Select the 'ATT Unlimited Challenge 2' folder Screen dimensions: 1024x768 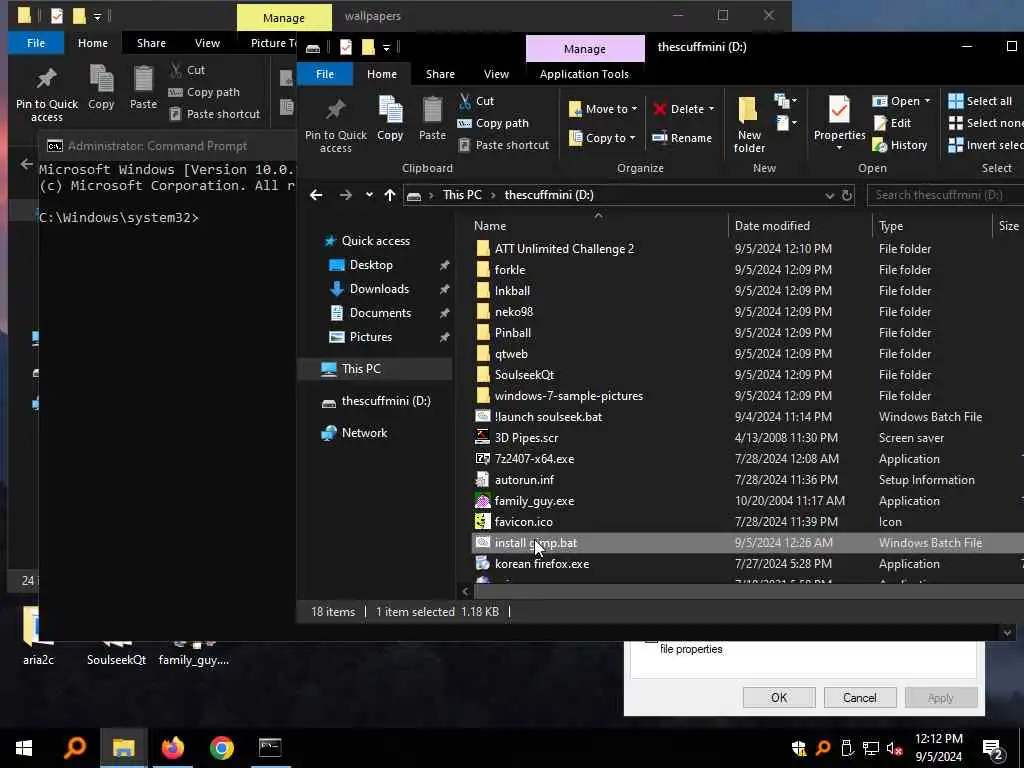564,249
